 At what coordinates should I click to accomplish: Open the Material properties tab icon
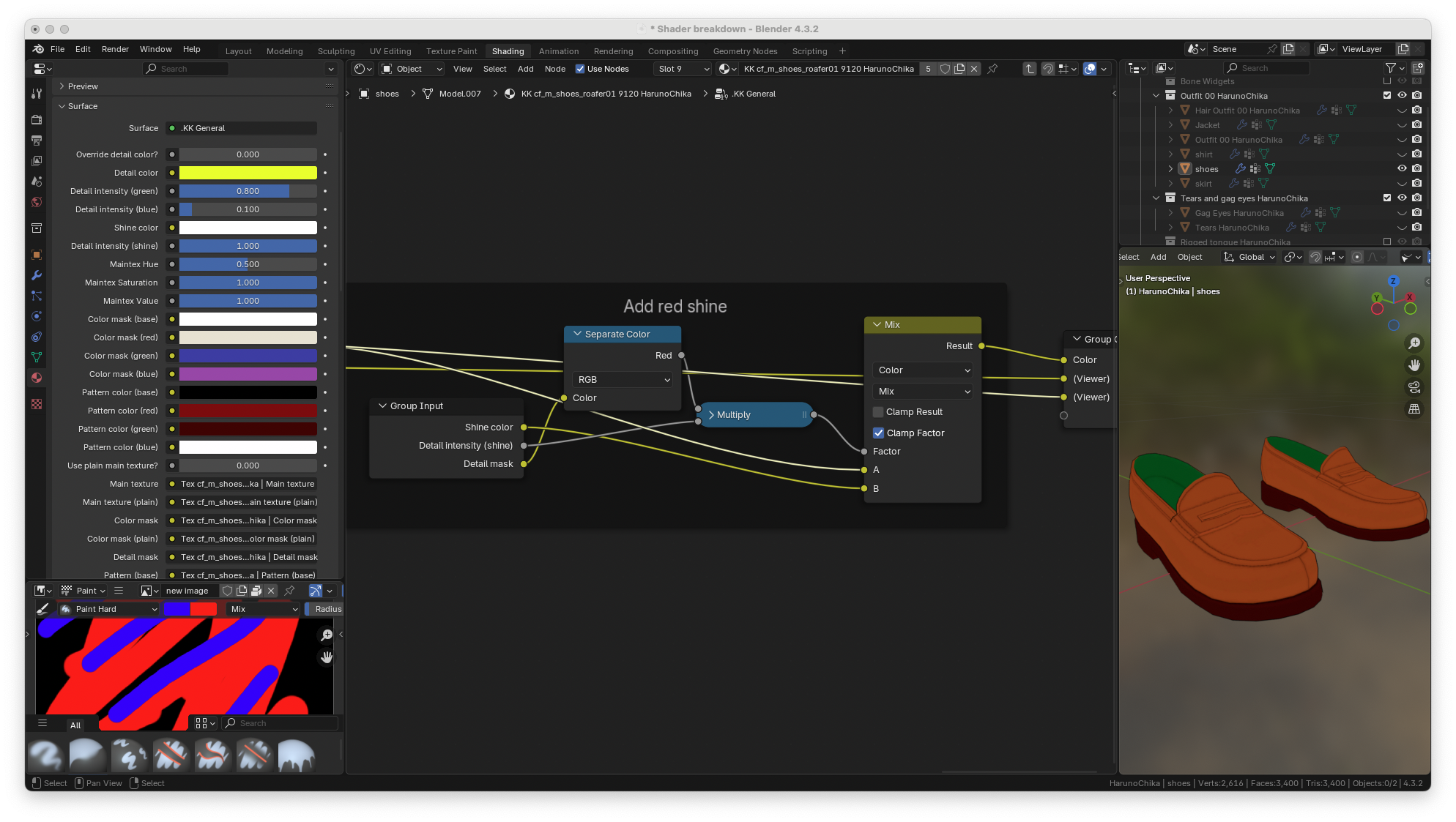pos(37,378)
